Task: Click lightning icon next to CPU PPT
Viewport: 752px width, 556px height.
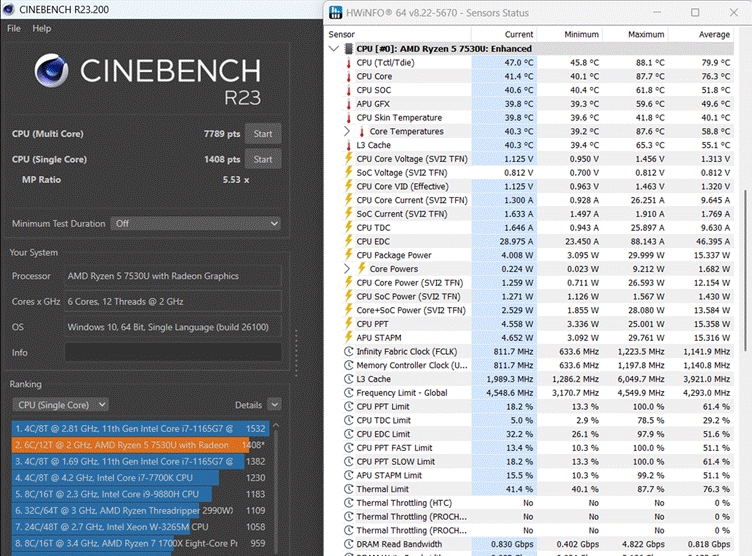Action: click(349, 324)
